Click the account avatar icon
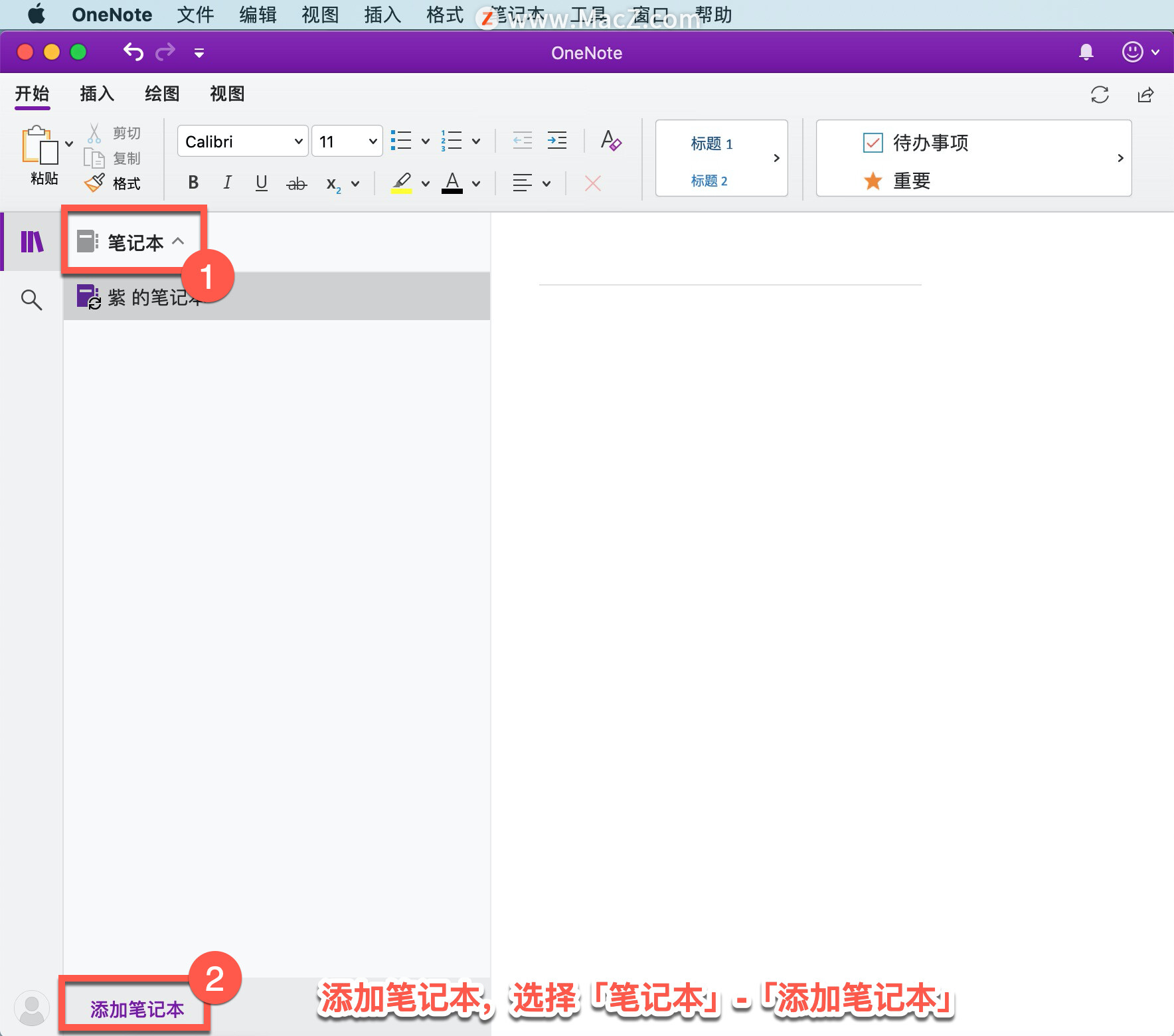This screenshot has height=1036, width=1174. pyautogui.click(x=32, y=1009)
